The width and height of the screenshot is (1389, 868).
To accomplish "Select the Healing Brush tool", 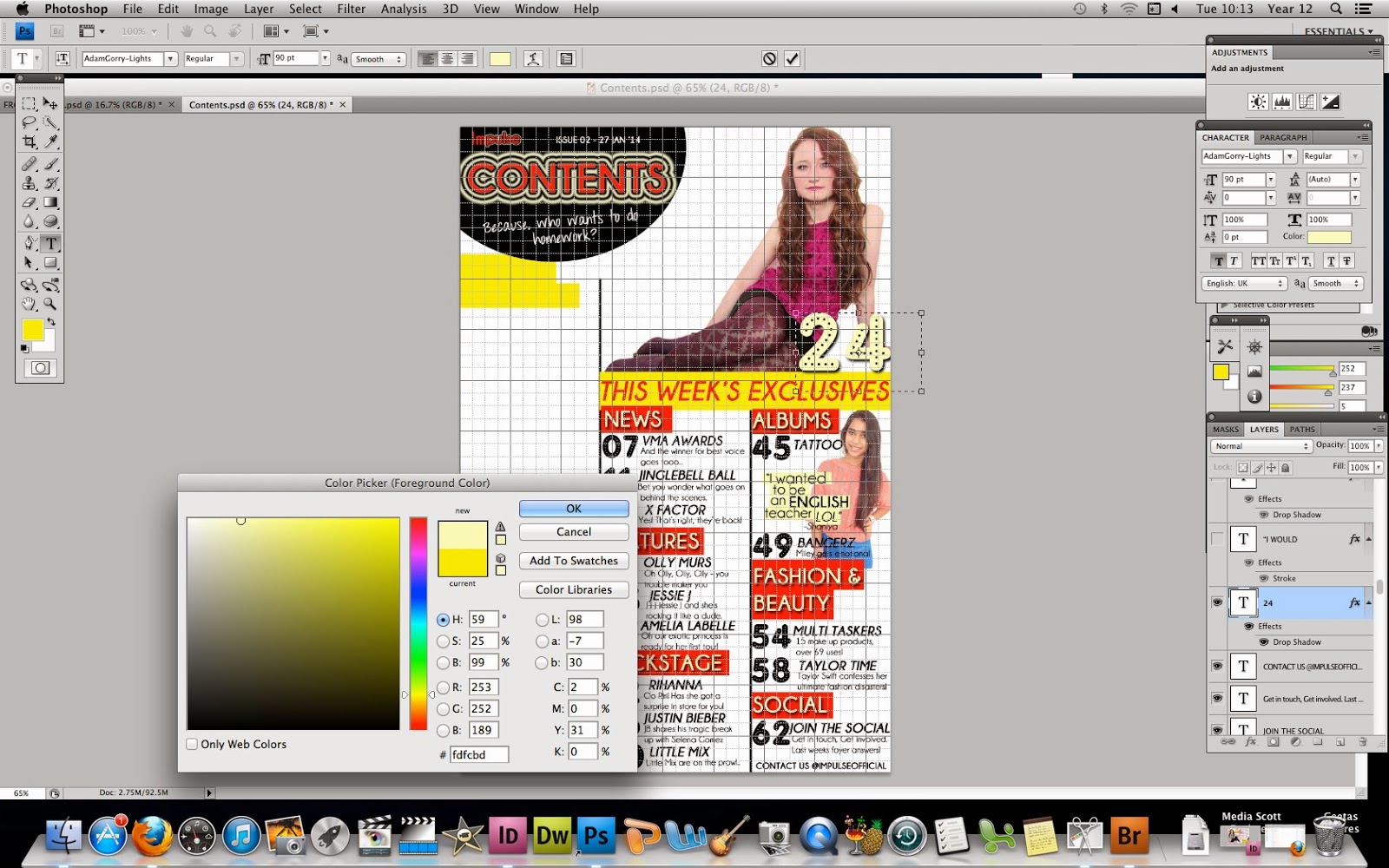I will coord(29,163).
